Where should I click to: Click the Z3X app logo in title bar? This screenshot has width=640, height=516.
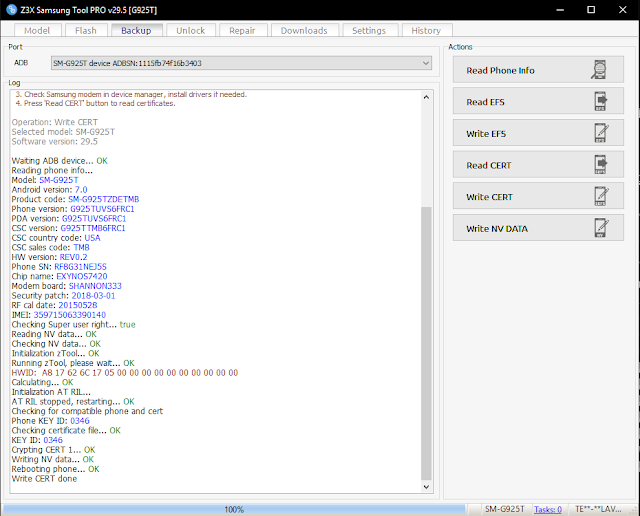coord(11,9)
